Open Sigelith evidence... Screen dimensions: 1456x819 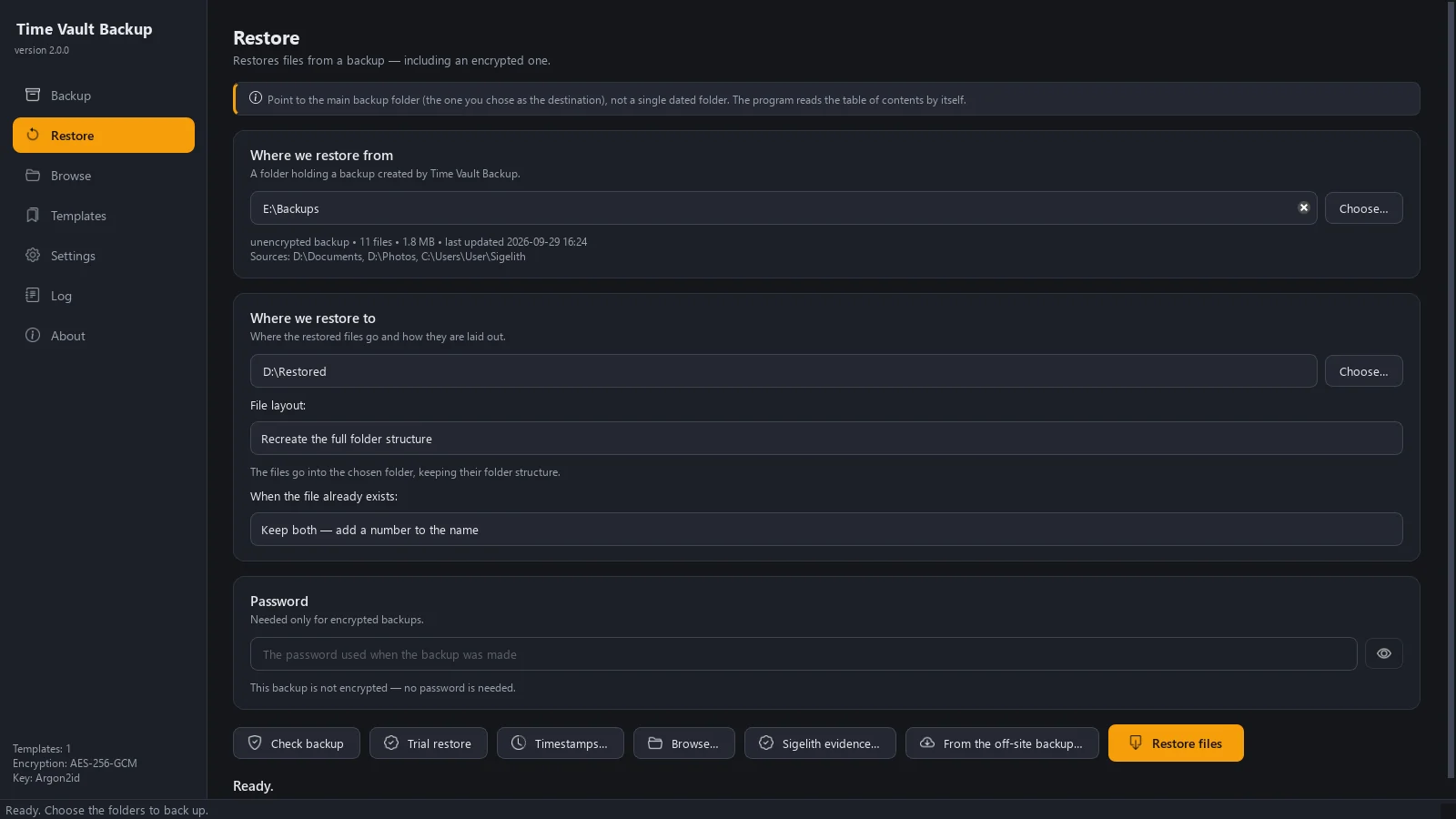820,743
